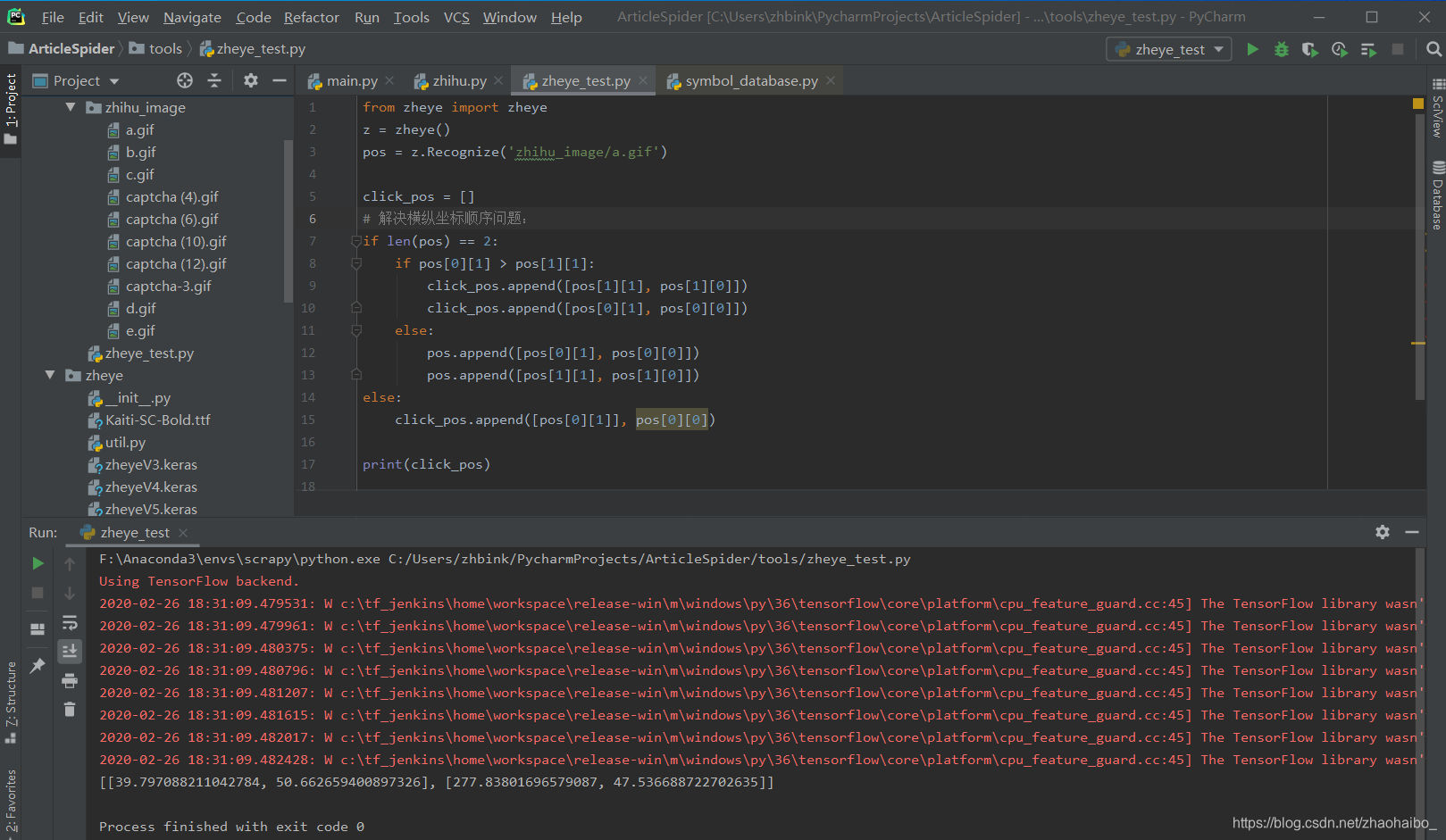Click the down arrow in Run panel
Viewport: 1446px width, 840px height.
click(x=70, y=593)
